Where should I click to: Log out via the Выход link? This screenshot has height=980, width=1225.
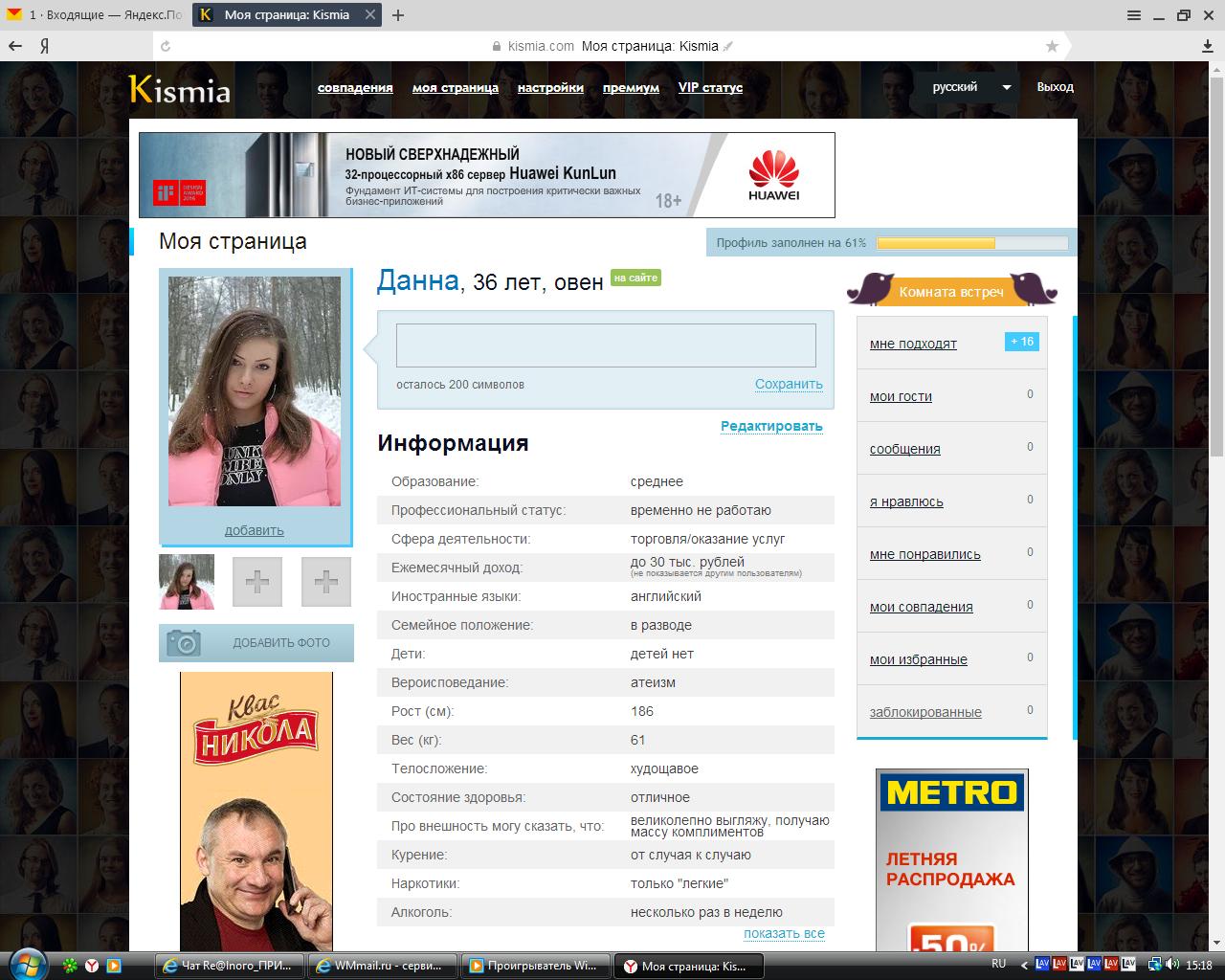click(x=1055, y=87)
